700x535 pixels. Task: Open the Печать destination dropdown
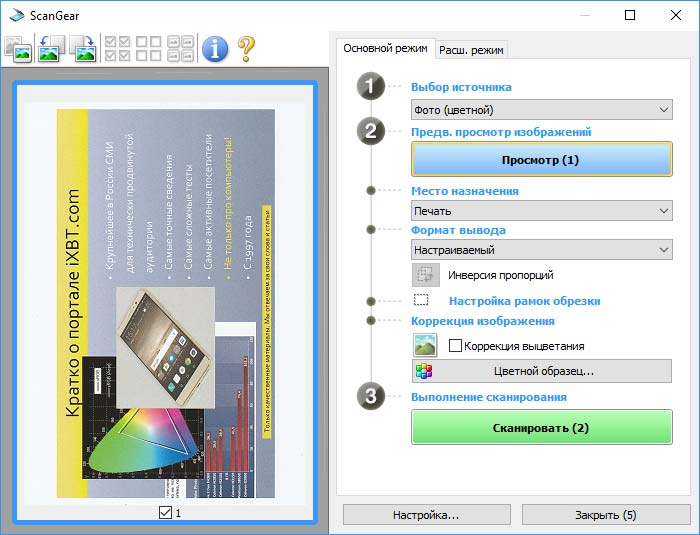(x=542, y=211)
